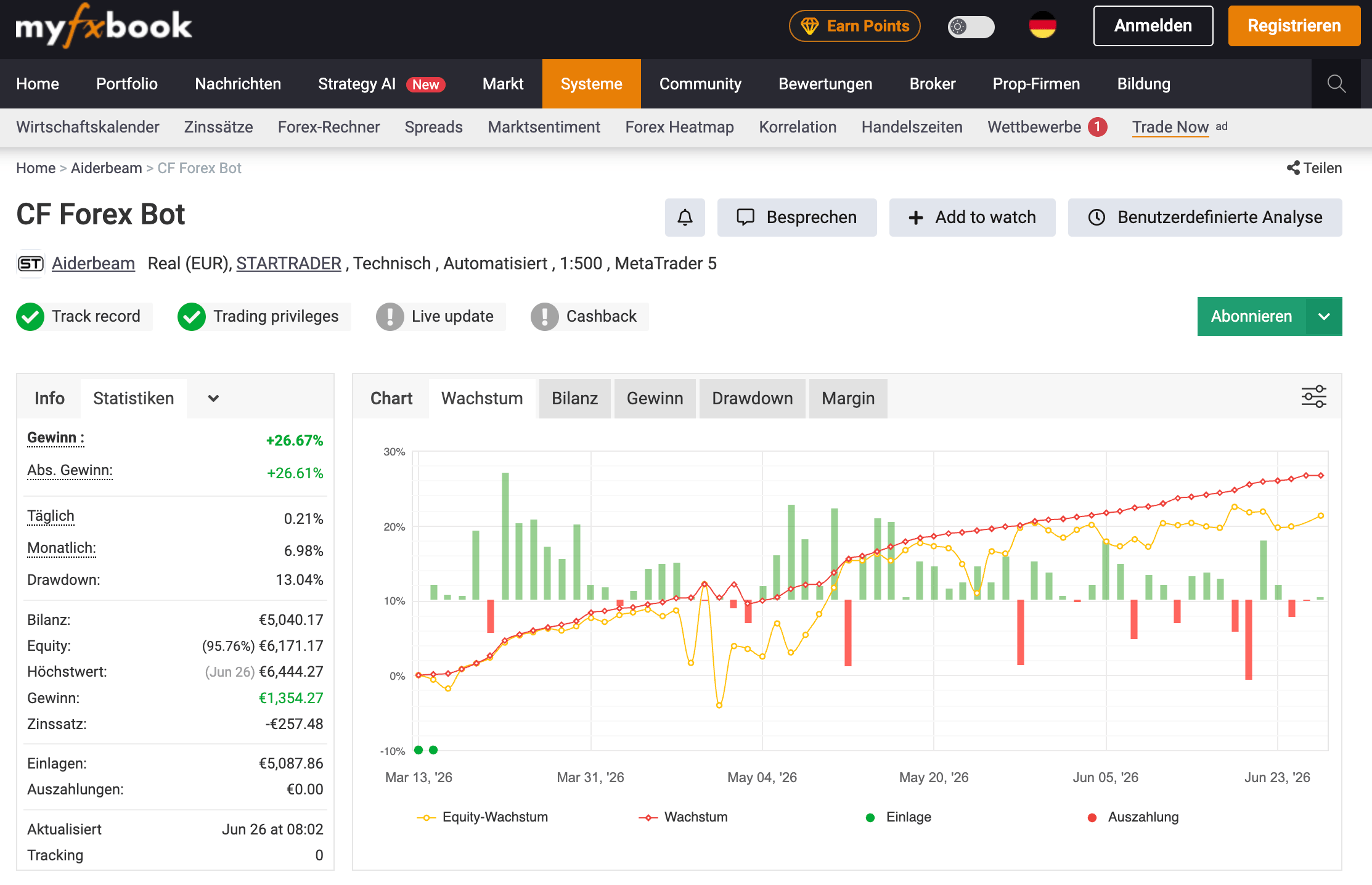Viewport: 1372px width, 885px height.
Task: Click the Anmelden login button
Action: [1153, 26]
